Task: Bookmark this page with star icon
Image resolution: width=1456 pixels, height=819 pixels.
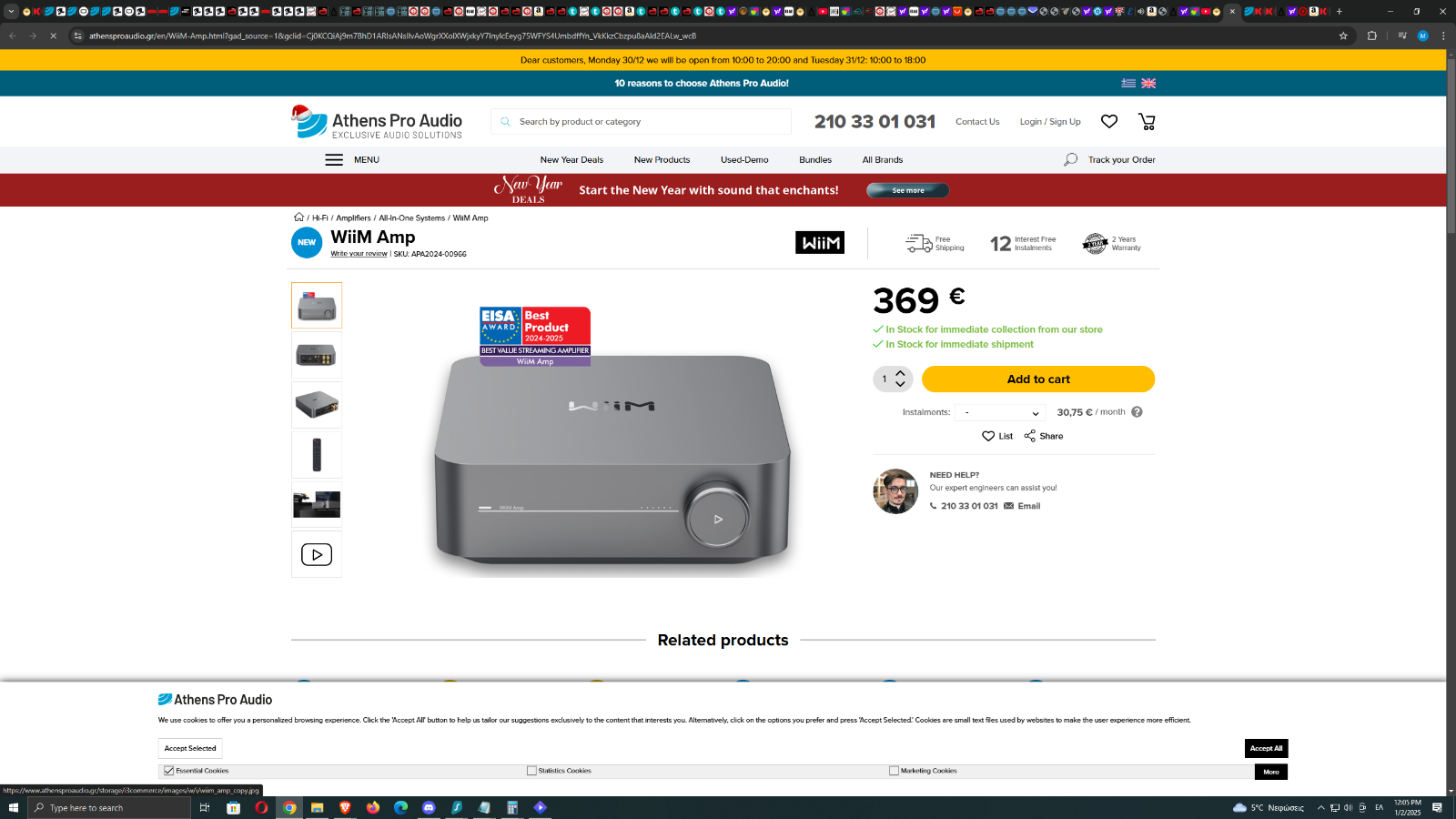Action: tap(1343, 35)
